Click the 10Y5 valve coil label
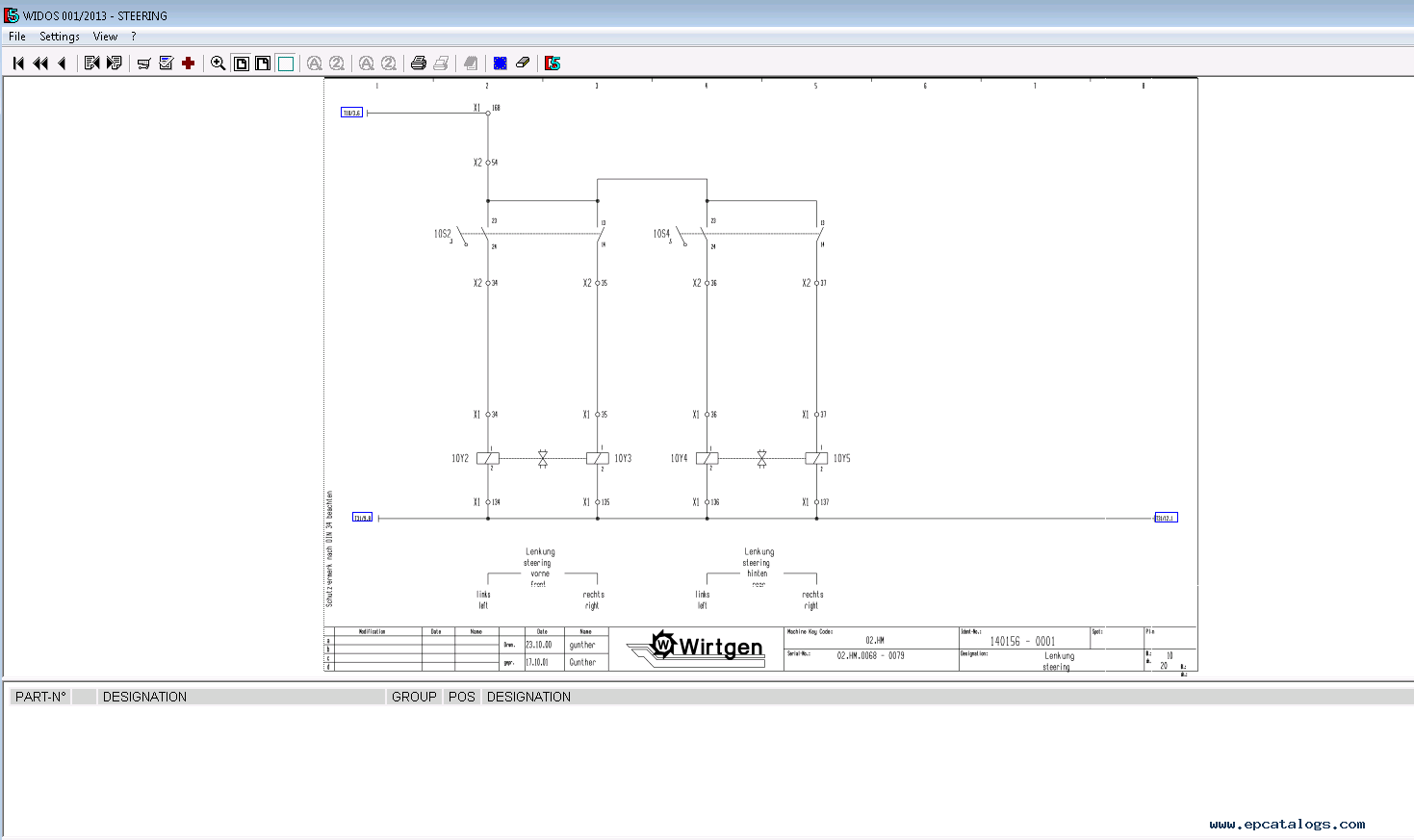The image size is (1414, 840). click(x=842, y=459)
